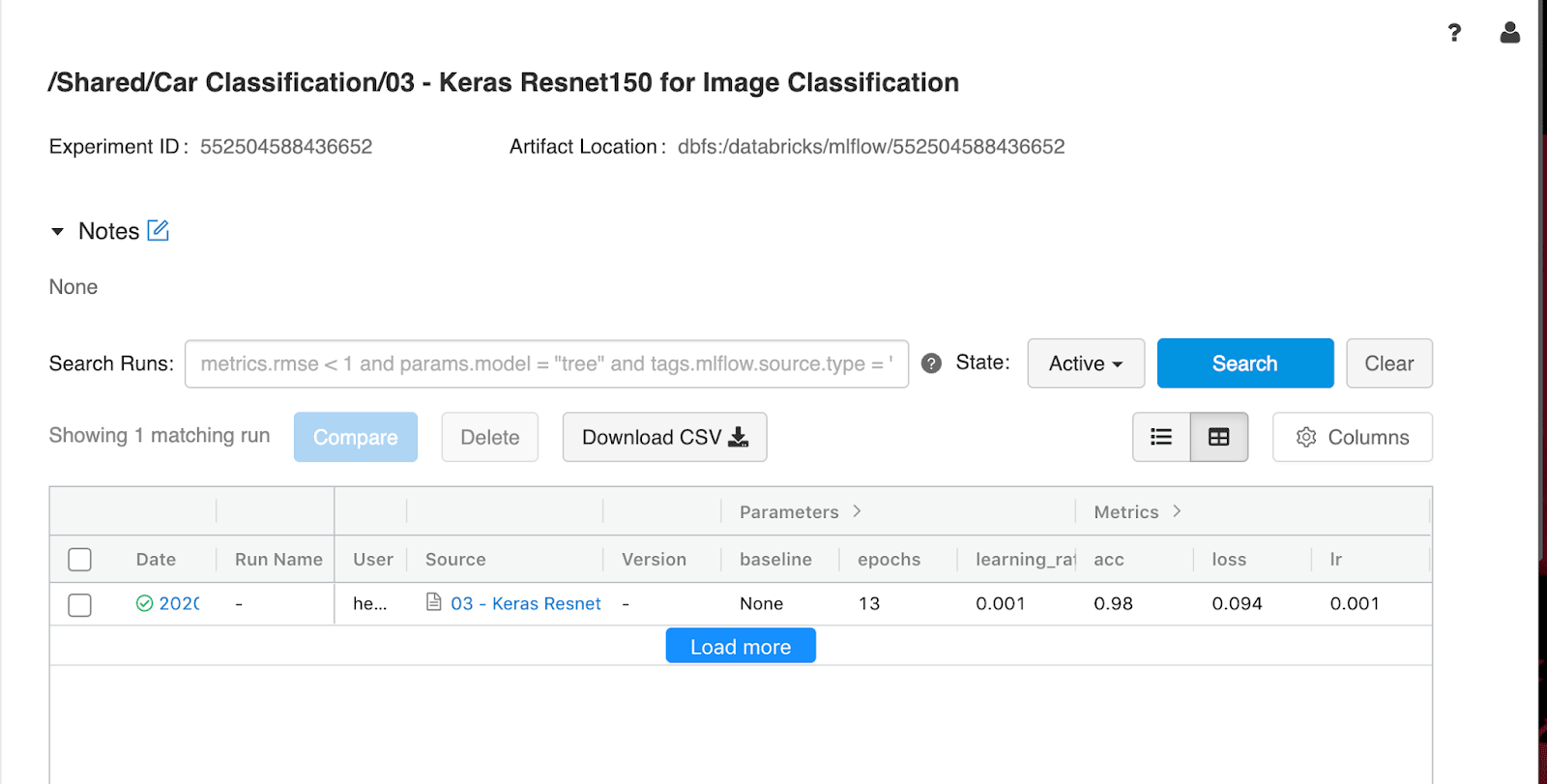Open the Active state dropdown
This screenshot has height=784, width=1547.
point(1085,363)
